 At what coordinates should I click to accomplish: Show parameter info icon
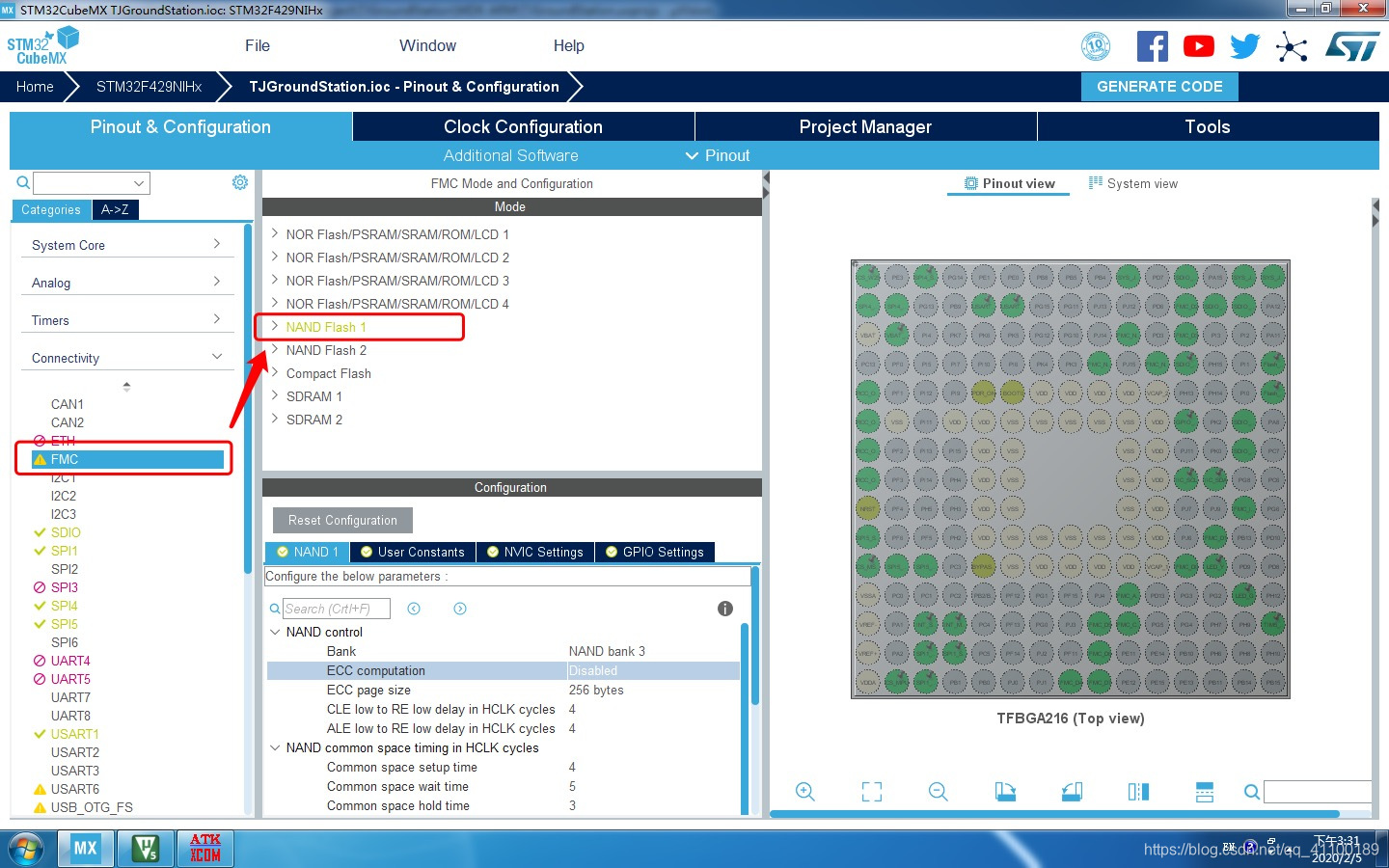tap(725, 609)
